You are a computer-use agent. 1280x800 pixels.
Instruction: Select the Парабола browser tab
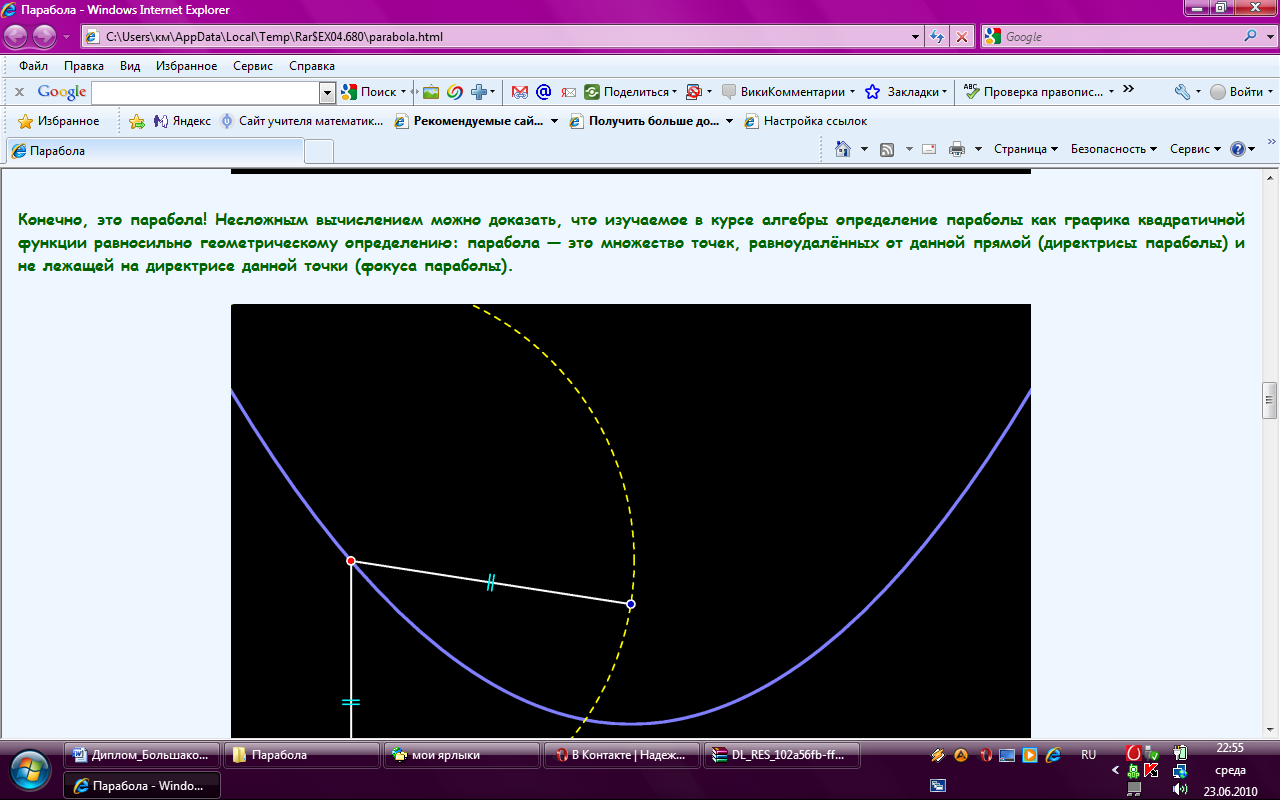point(155,151)
